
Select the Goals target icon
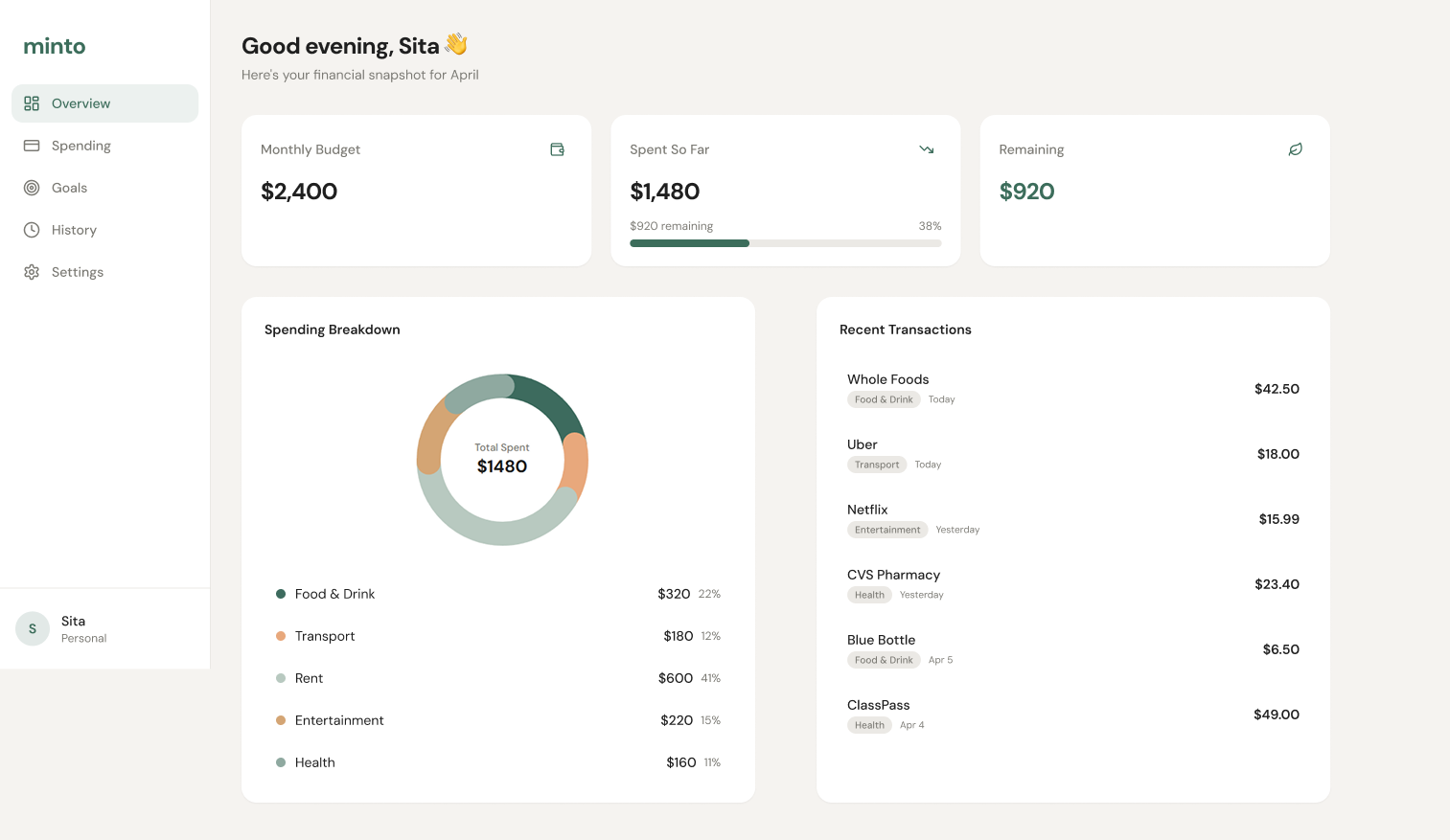point(33,187)
